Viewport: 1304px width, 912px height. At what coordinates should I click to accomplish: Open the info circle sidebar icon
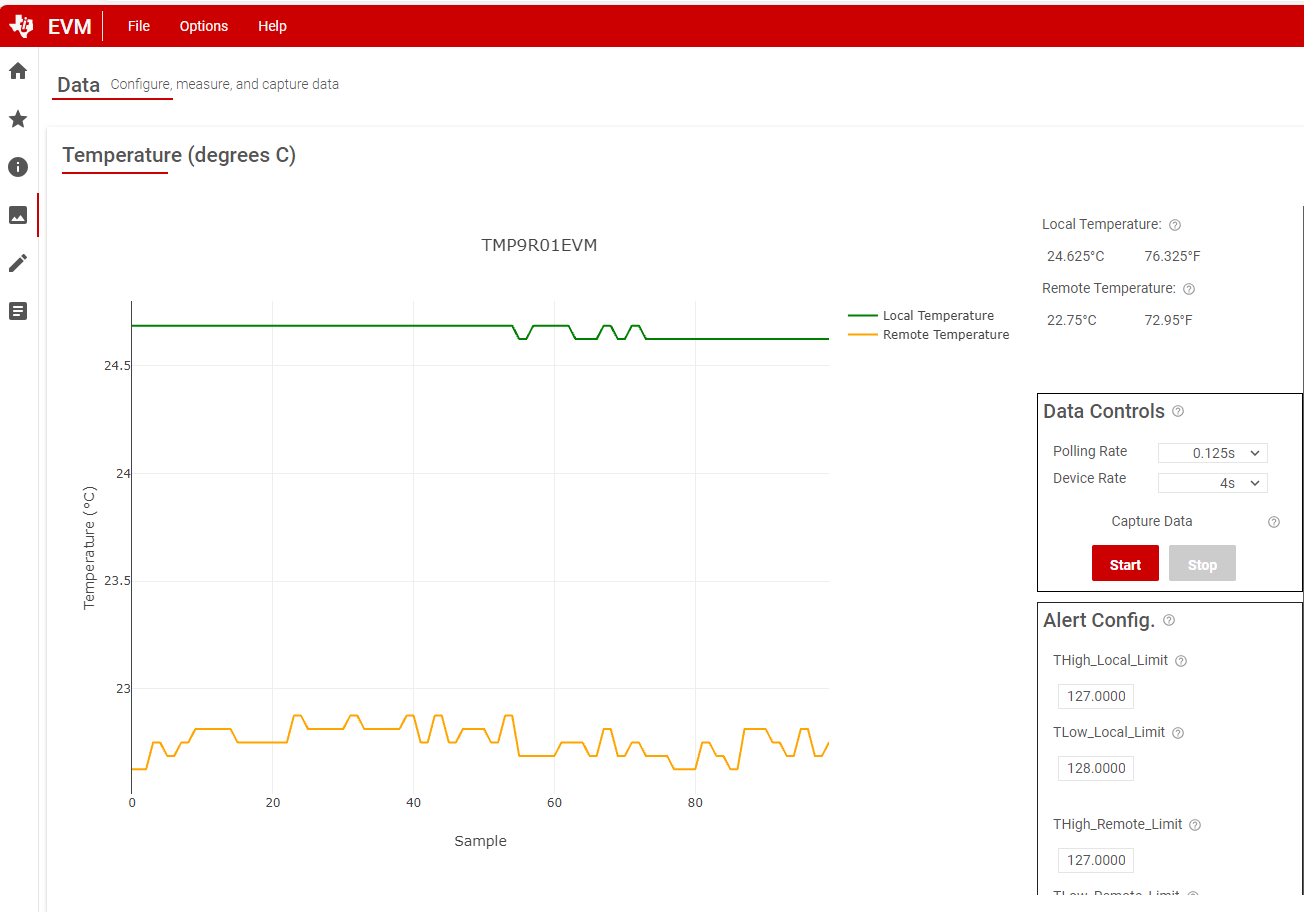(17, 167)
